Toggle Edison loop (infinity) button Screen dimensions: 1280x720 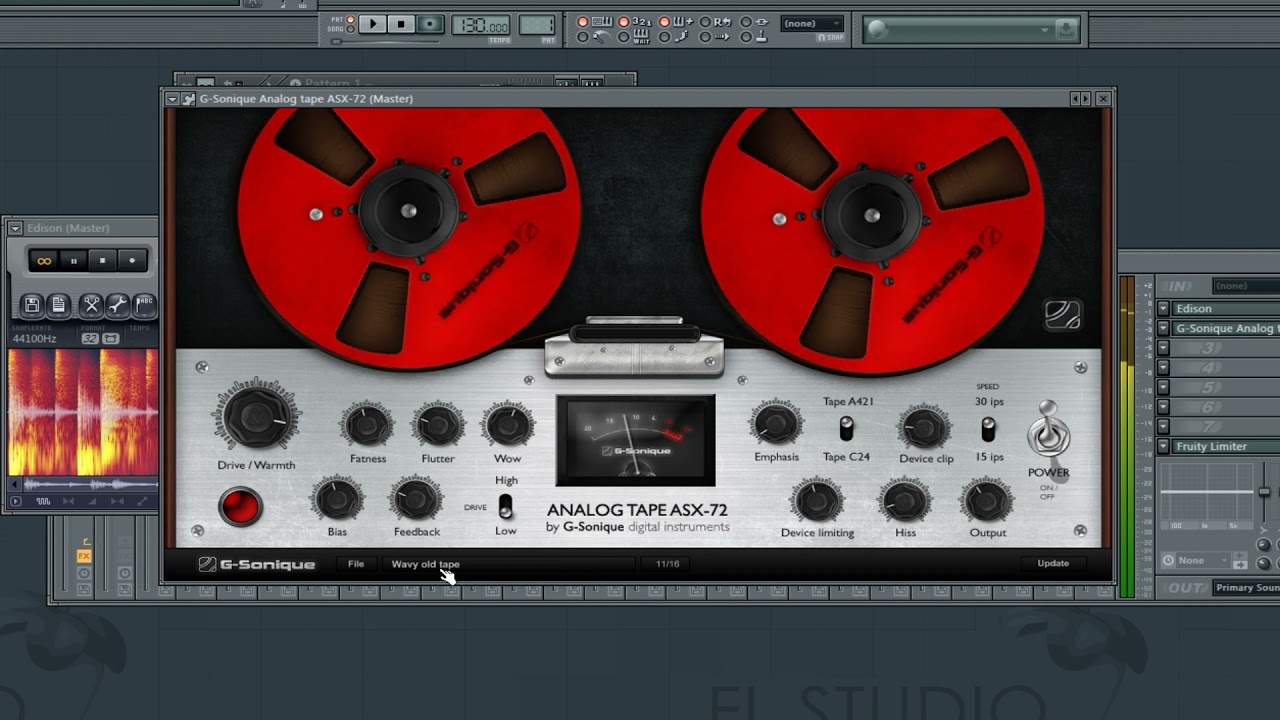[x=44, y=261]
